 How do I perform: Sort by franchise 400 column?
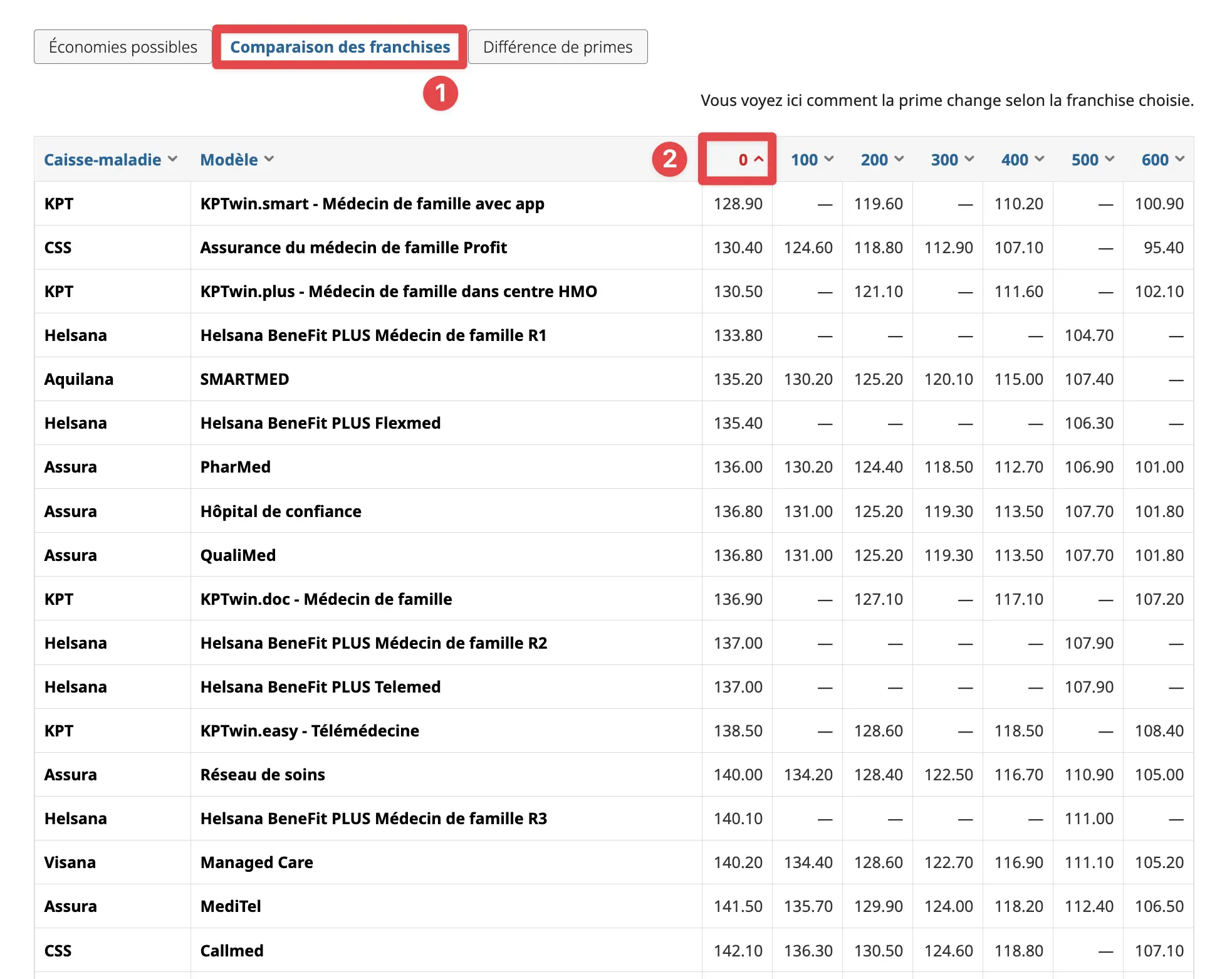pos(1022,160)
